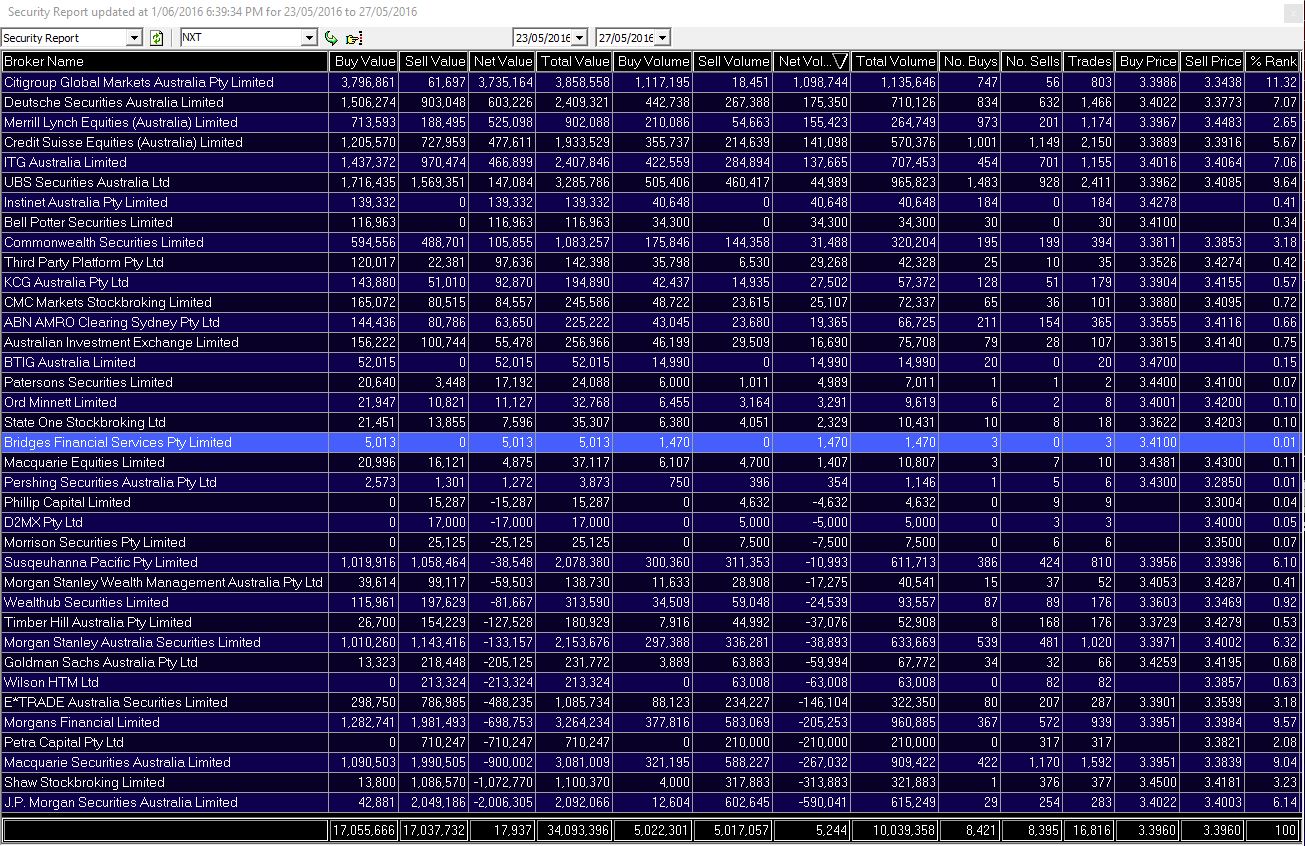Select ABN AMRO Clearing Sydney Pty Ltd row

(650, 322)
